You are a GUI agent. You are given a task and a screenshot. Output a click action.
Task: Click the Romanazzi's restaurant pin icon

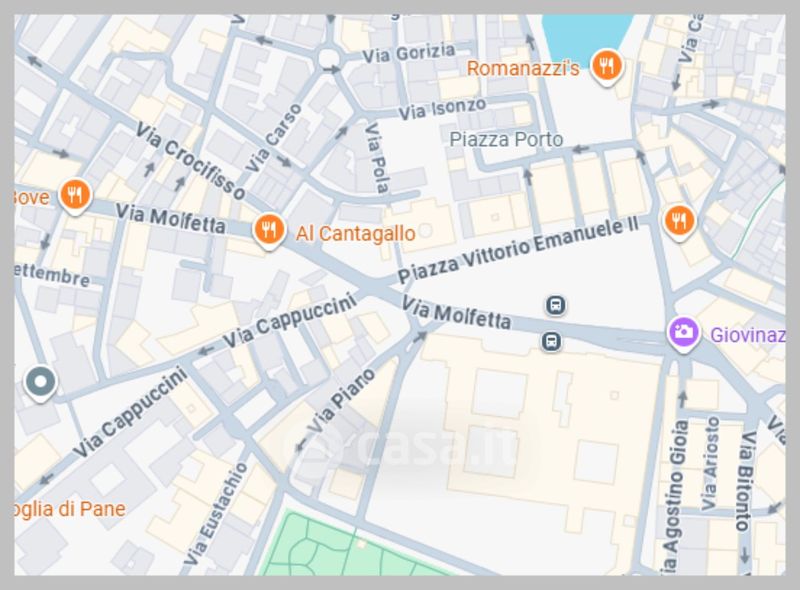(606, 67)
